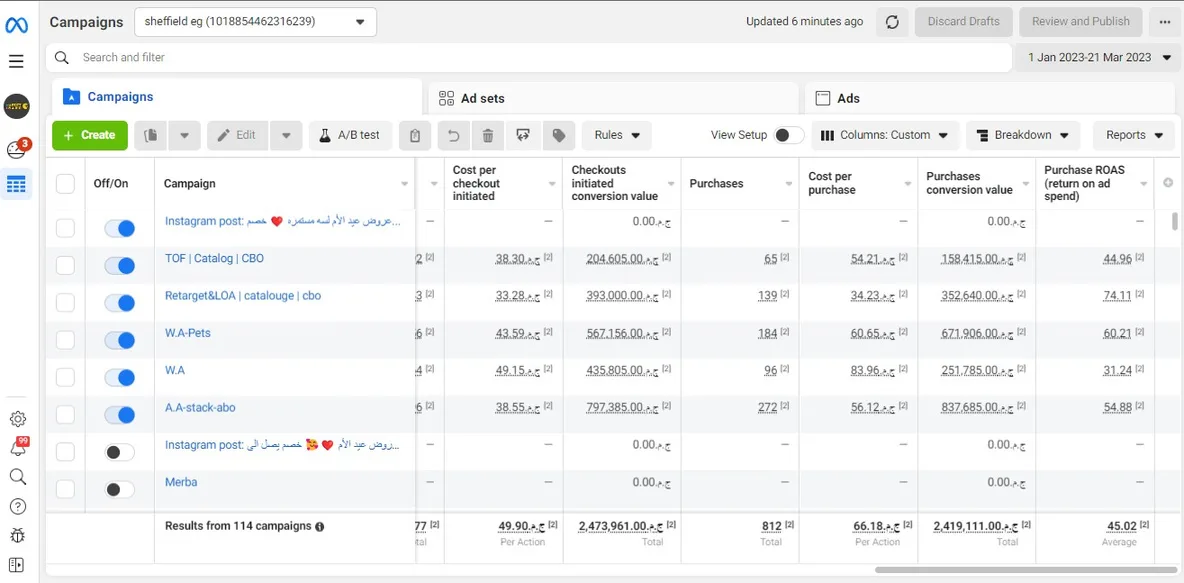This screenshot has width=1184, height=583.
Task: Turn off the A.A-stack-abo campaign toggle
Action: (x=119, y=415)
